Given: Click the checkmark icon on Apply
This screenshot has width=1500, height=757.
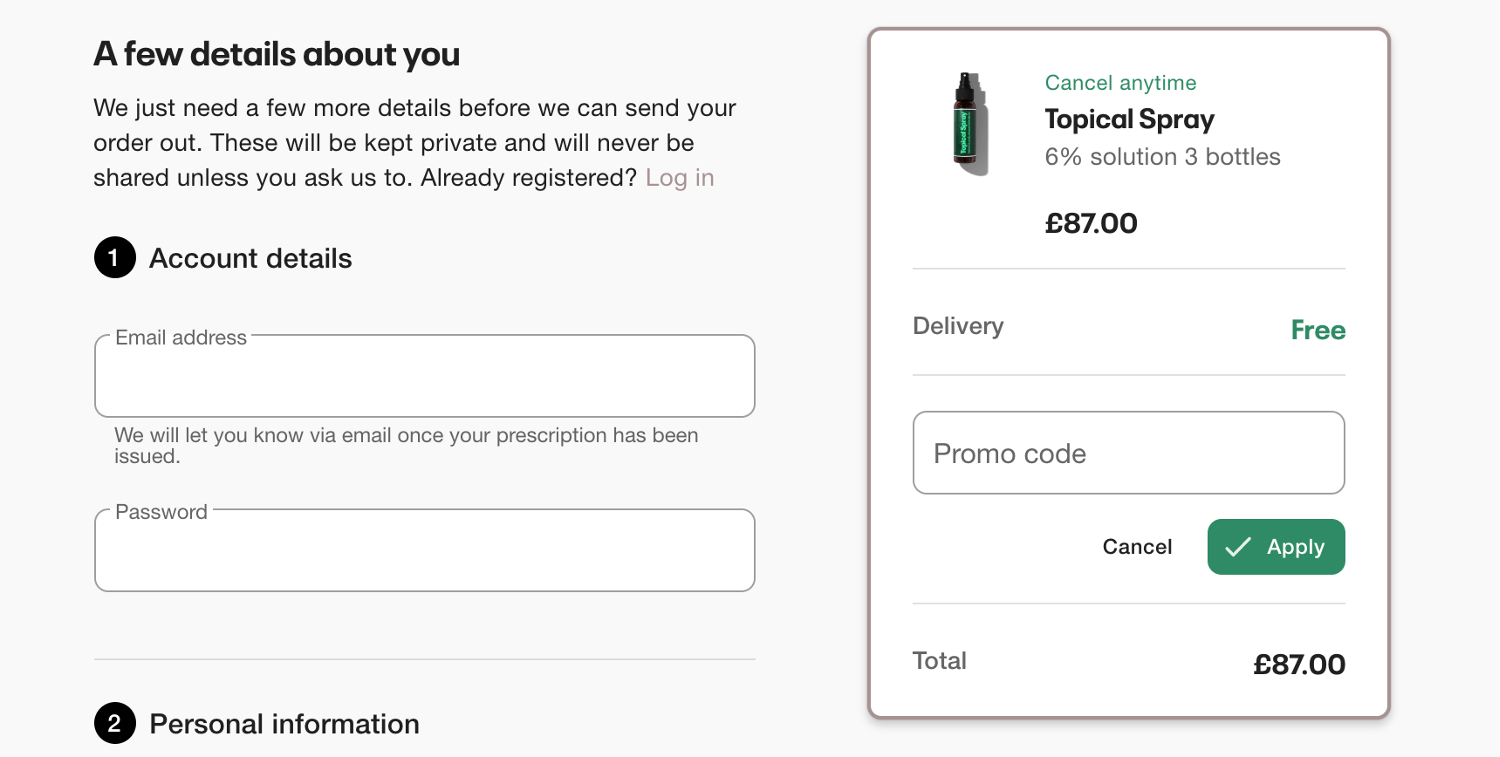Looking at the screenshot, I should pos(1238,547).
